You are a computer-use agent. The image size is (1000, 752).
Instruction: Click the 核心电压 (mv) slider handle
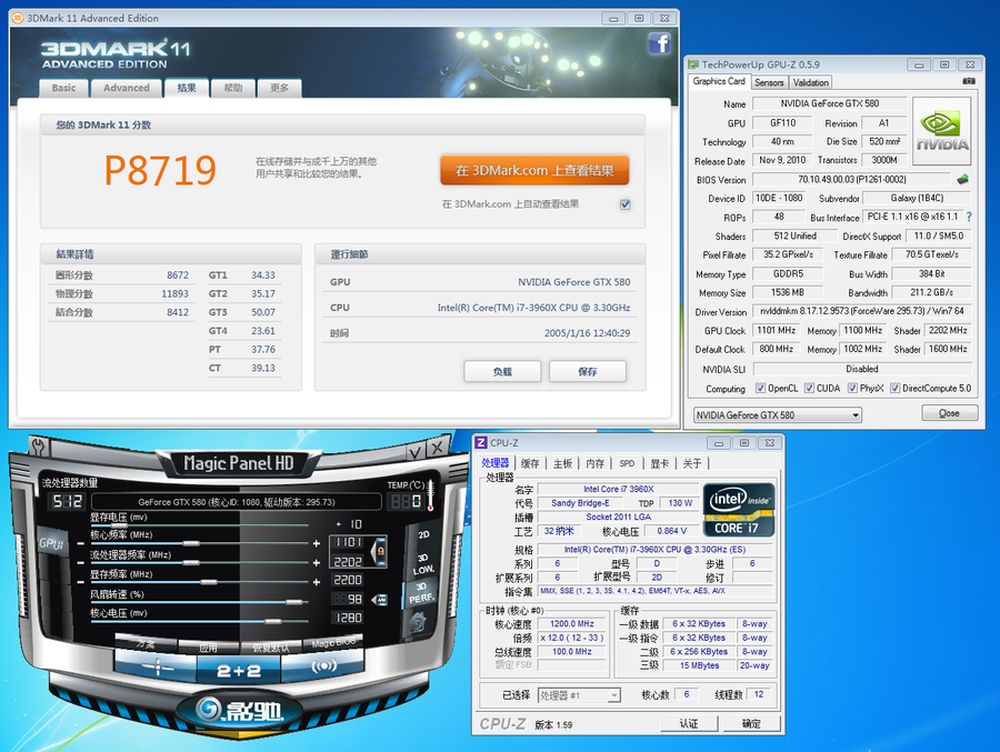(273, 621)
